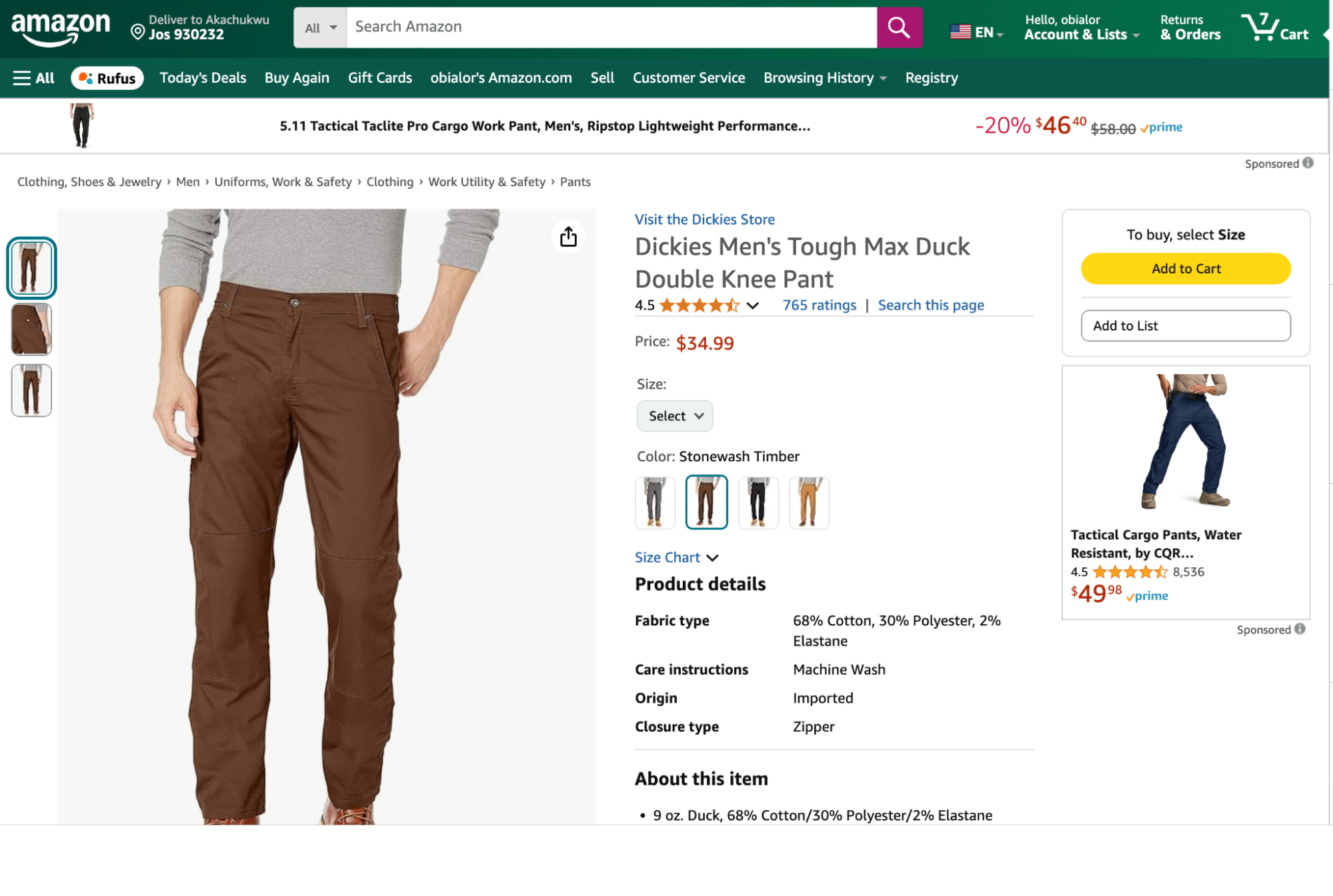Switch to Today's Deals
The width and height of the screenshot is (1333, 896).
202,77
